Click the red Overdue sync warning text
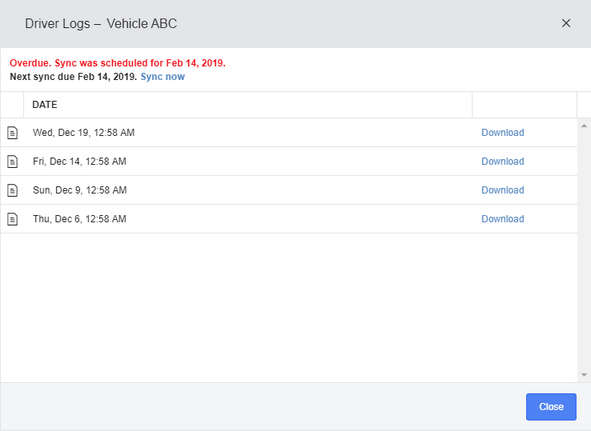The image size is (591, 431). click(x=118, y=63)
